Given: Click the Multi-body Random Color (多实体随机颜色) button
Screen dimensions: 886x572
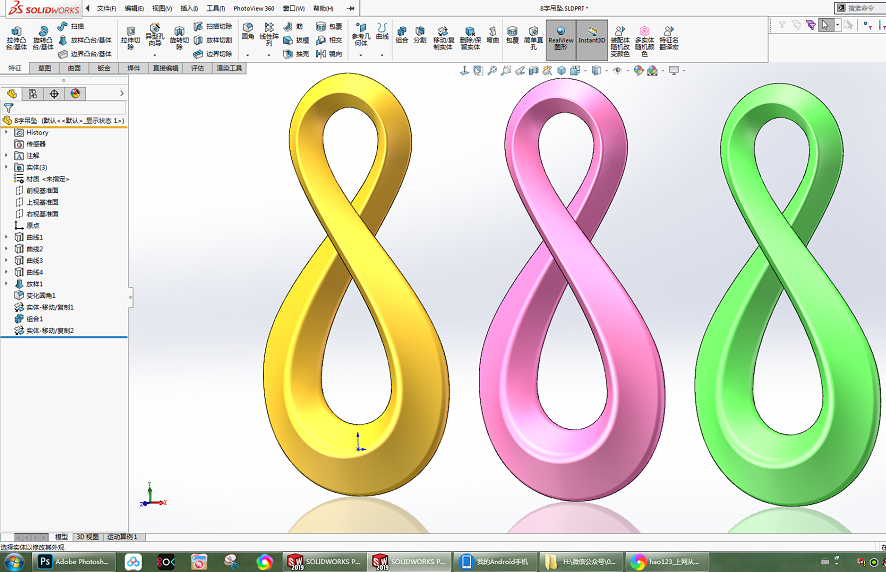Looking at the screenshot, I should point(645,41).
